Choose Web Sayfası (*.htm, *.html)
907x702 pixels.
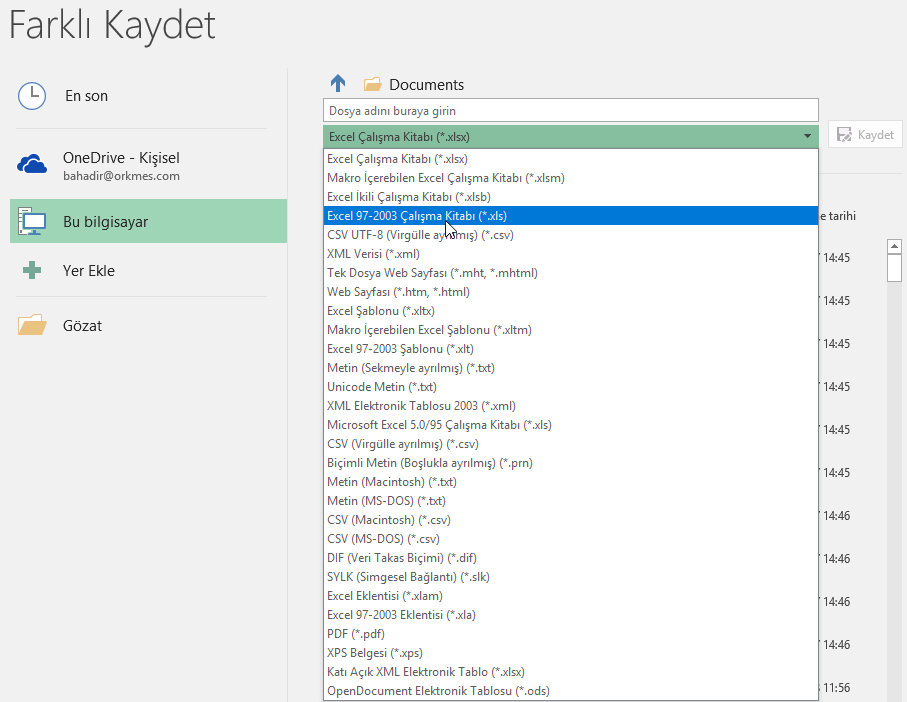tap(571, 291)
